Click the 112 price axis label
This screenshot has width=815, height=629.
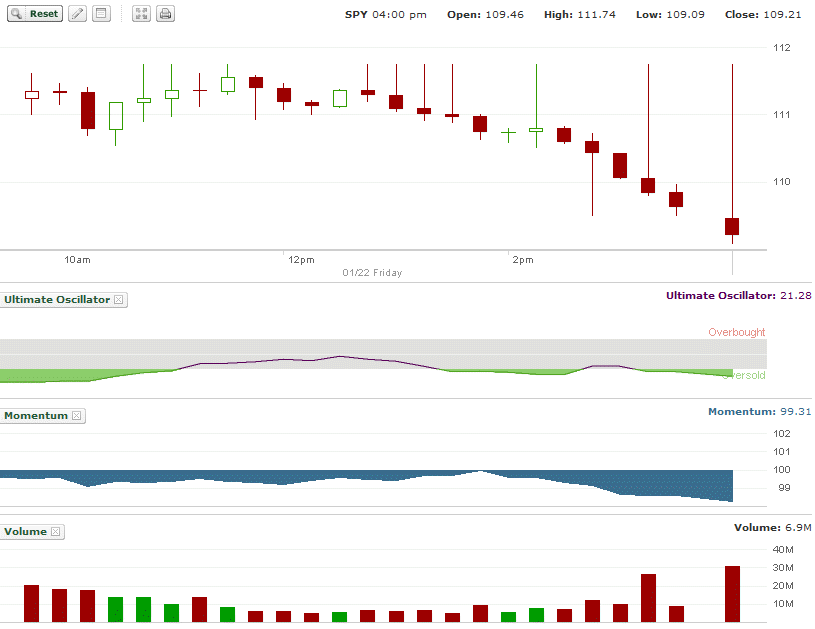pyautogui.click(x=782, y=48)
